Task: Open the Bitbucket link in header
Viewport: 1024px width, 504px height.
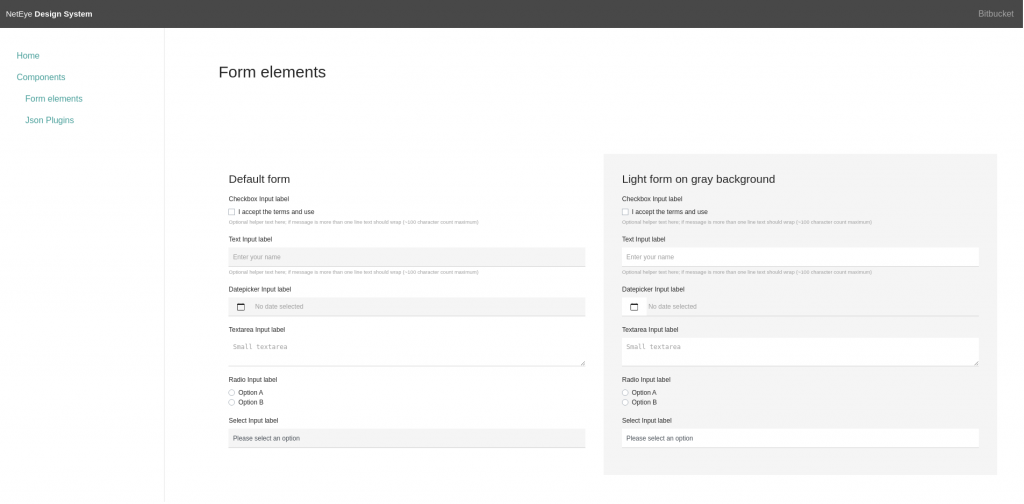Action: [x=995, y=14]
